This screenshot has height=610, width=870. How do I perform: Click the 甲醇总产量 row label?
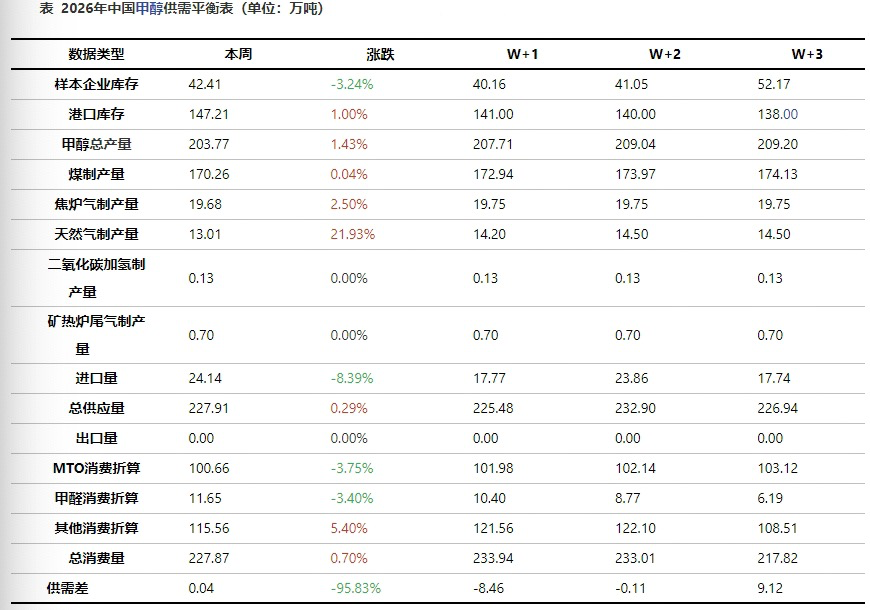click(x=97, y=144)
